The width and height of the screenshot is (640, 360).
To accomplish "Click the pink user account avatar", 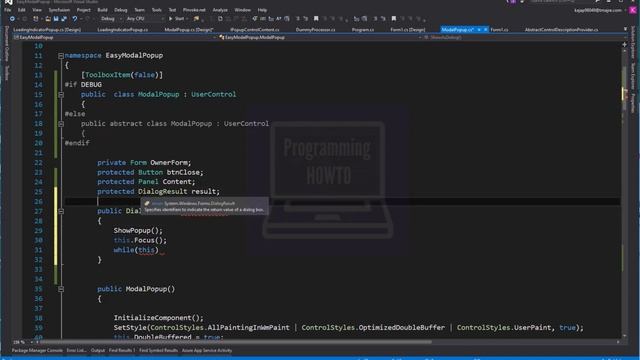I will tap(633, 10).
